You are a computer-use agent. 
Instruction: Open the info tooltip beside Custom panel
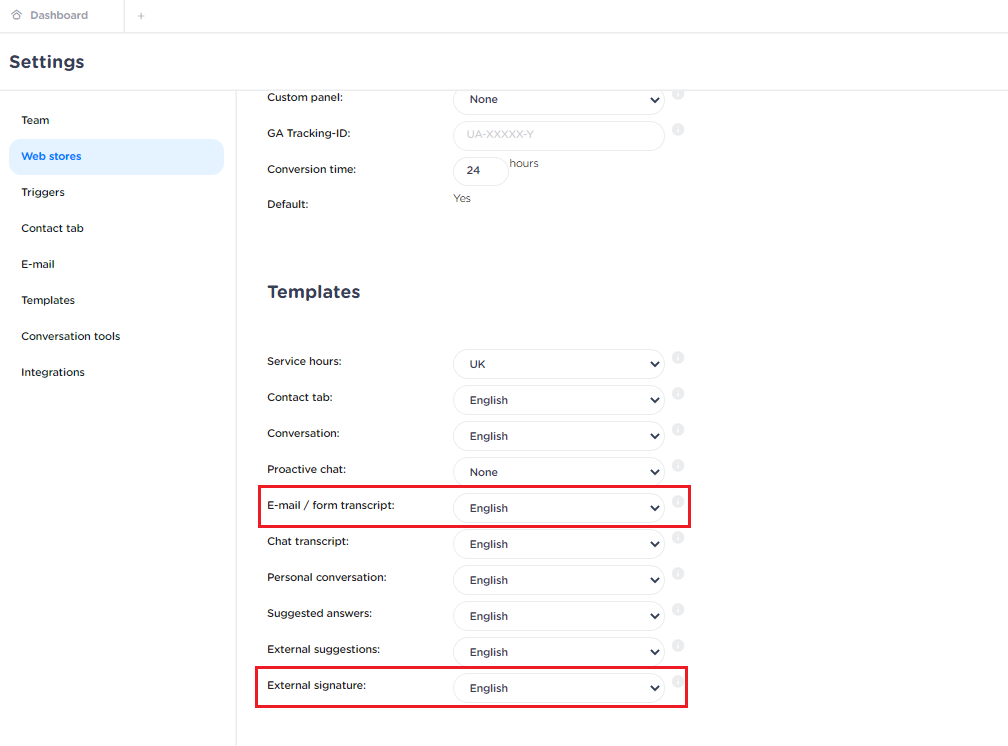click(678, 94)
